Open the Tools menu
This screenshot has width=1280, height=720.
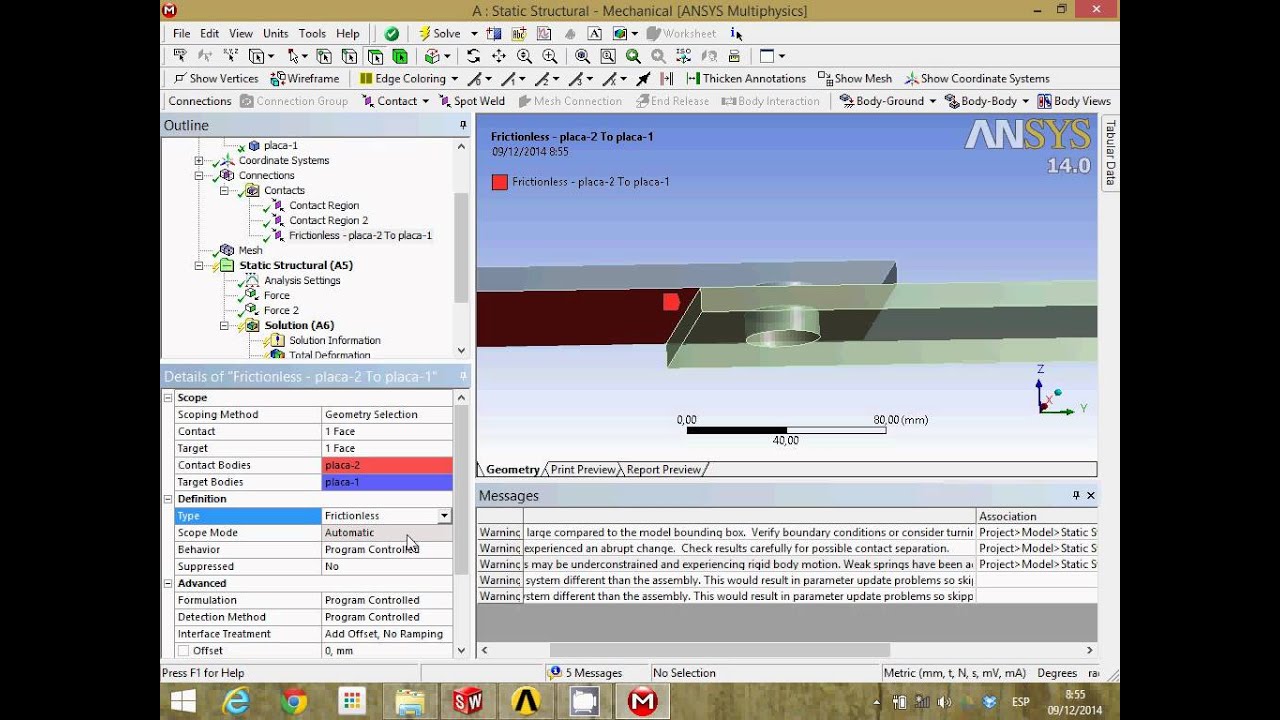pos(312,33)
